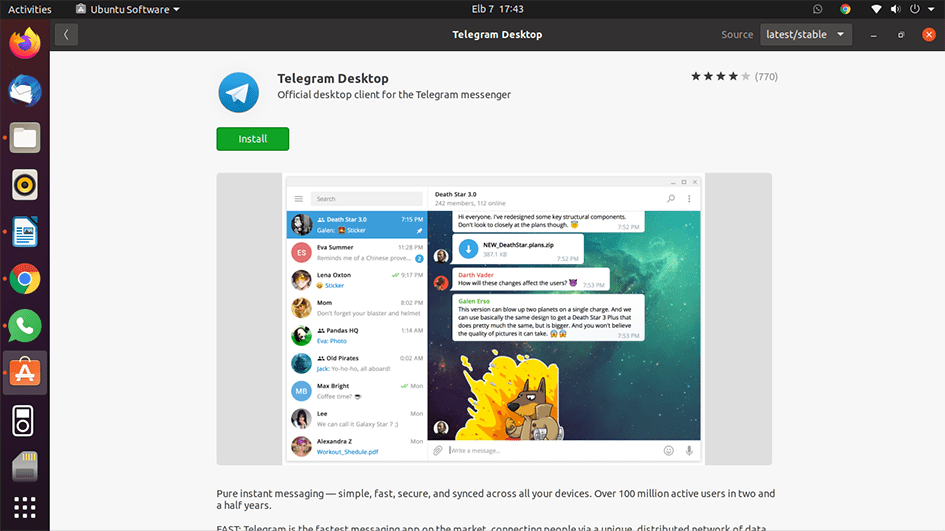The width and height of the screenshot is (945, 531).
Task: Click the Galen Erso sender name
Action: pos(474,301)
